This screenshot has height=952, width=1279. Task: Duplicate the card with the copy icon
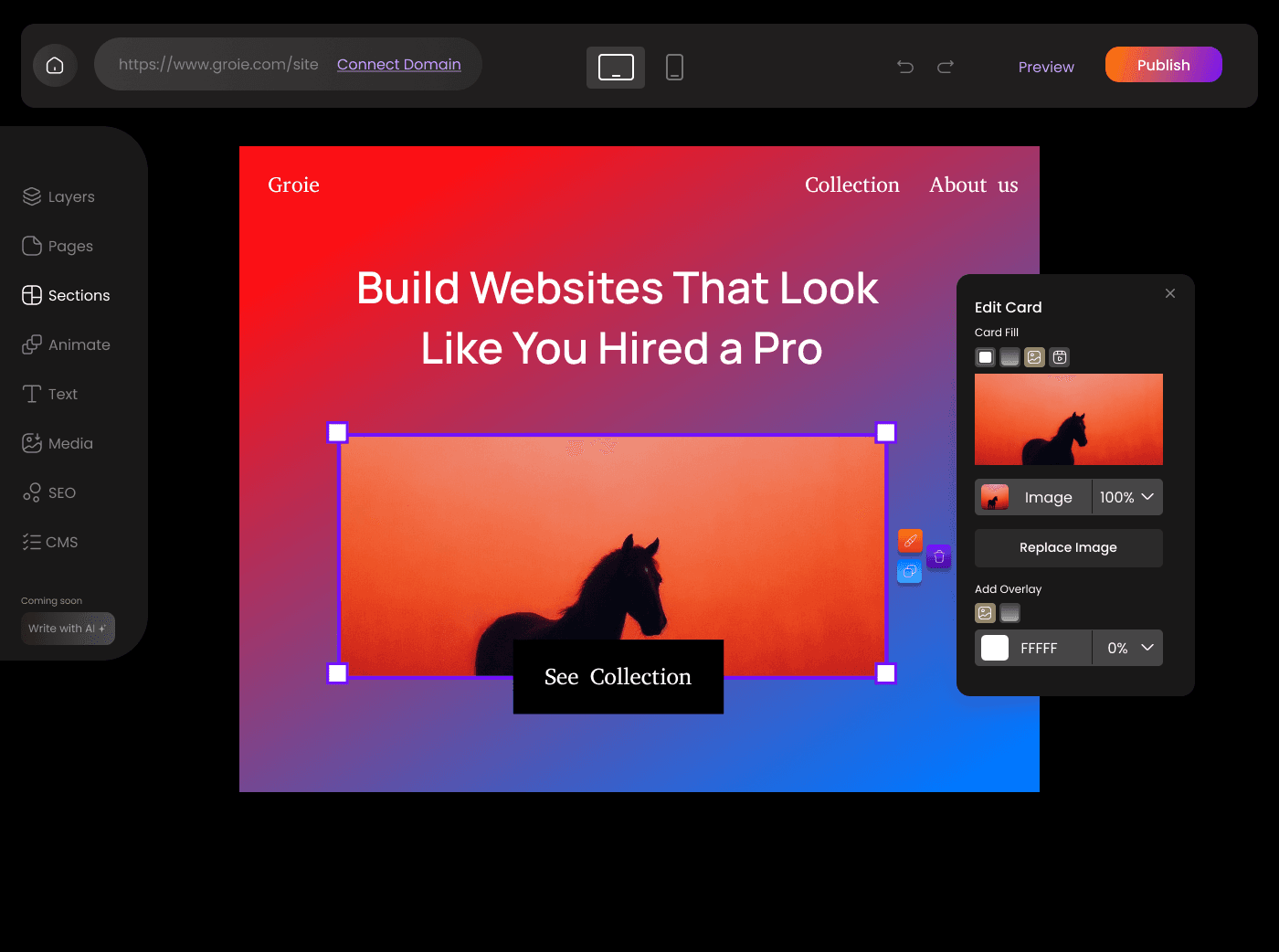click(909, 571)
